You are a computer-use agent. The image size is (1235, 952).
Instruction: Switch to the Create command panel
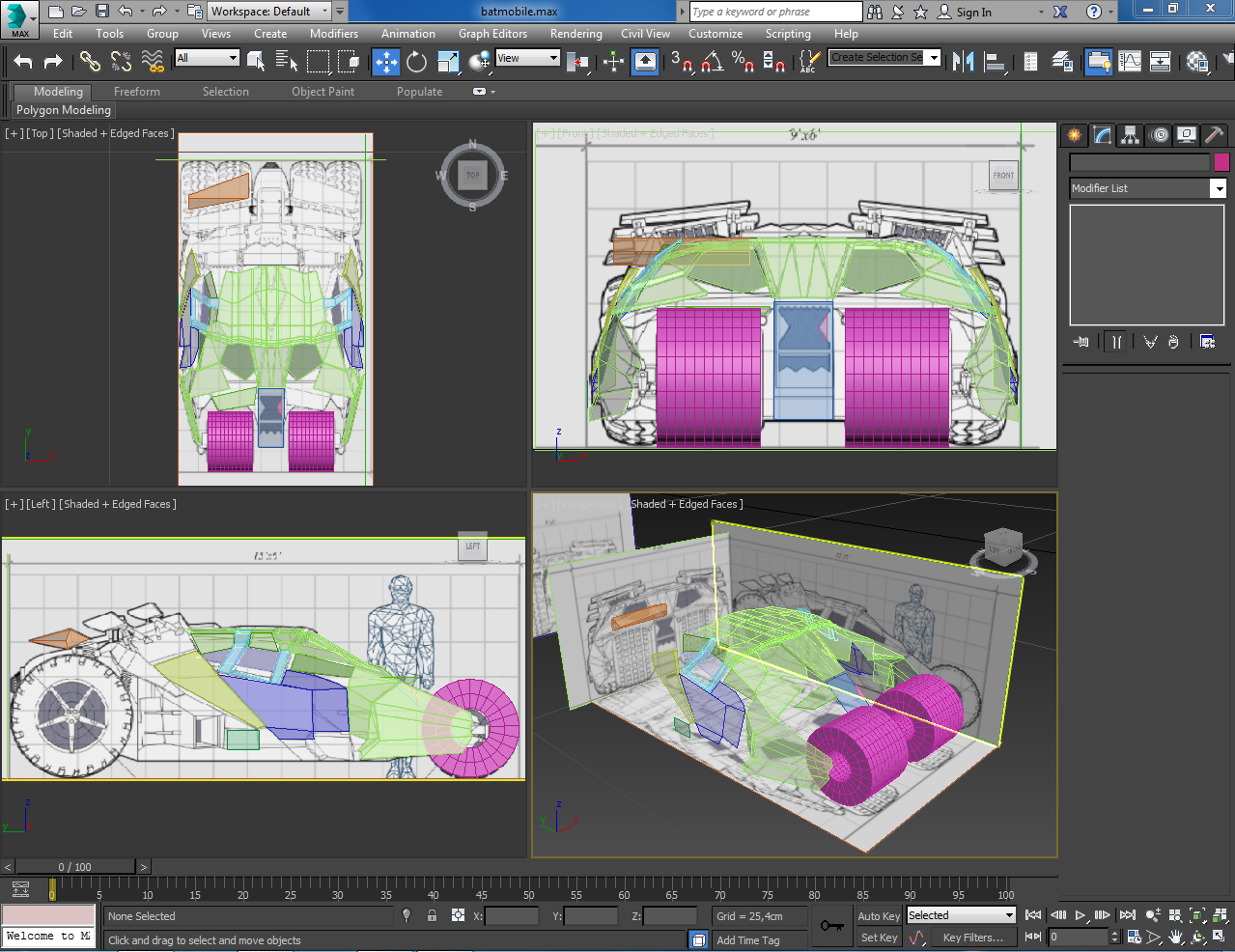(x=1074, y=135)
